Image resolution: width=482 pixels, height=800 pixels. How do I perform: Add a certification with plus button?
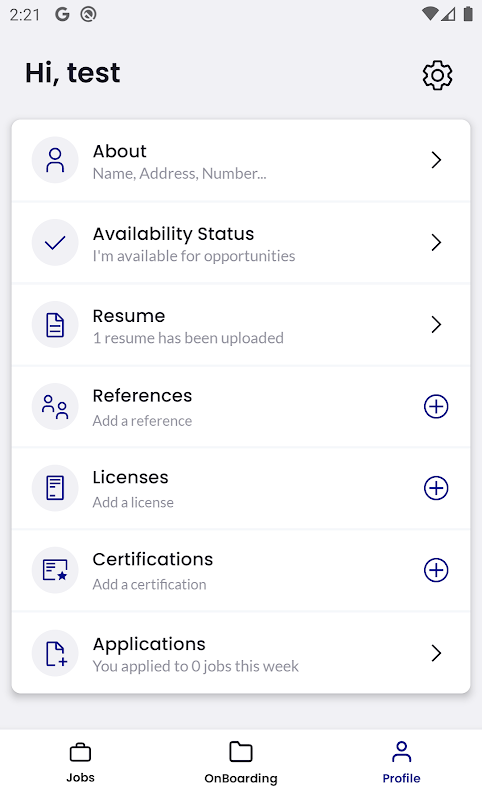pyautogui.click(x=436, y=570)
